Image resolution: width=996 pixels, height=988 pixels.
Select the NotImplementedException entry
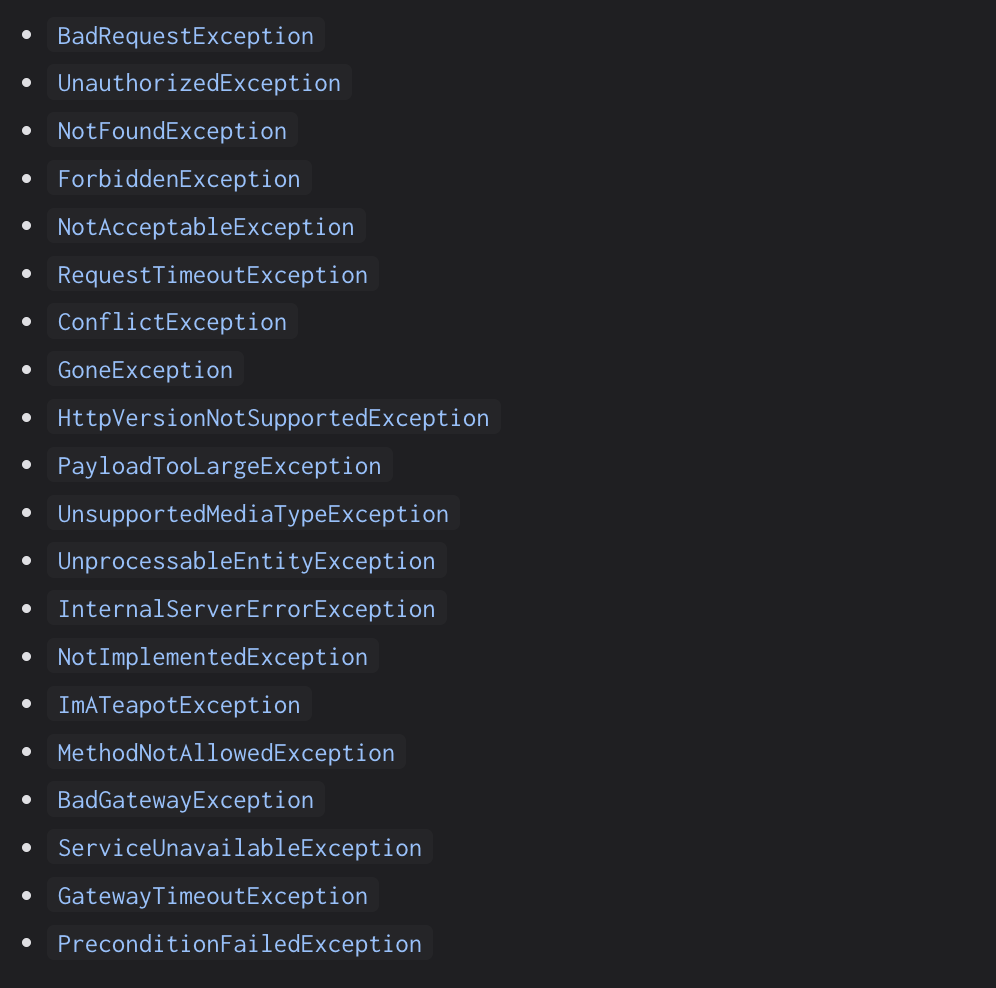point(212,657)
